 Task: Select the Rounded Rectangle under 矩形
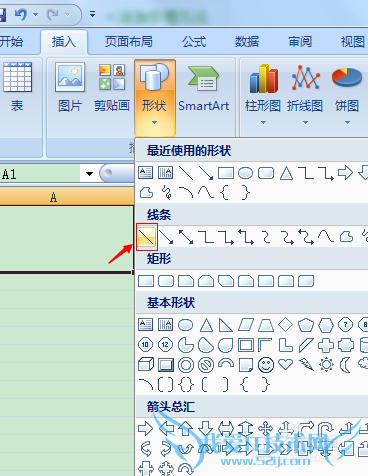click(x=166, y=281)
